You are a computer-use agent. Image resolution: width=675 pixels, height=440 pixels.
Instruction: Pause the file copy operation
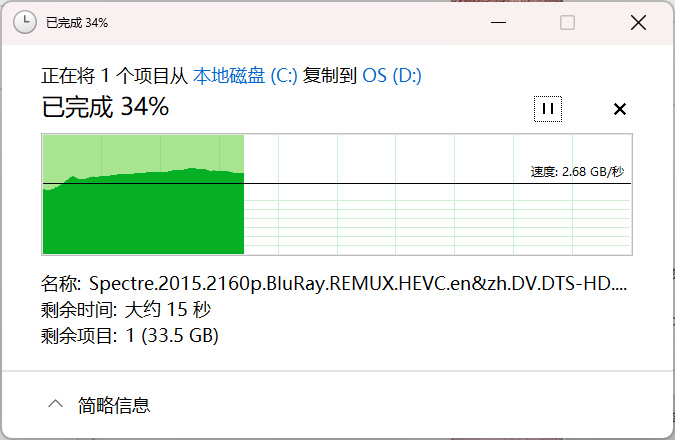(x=548, y=109)
